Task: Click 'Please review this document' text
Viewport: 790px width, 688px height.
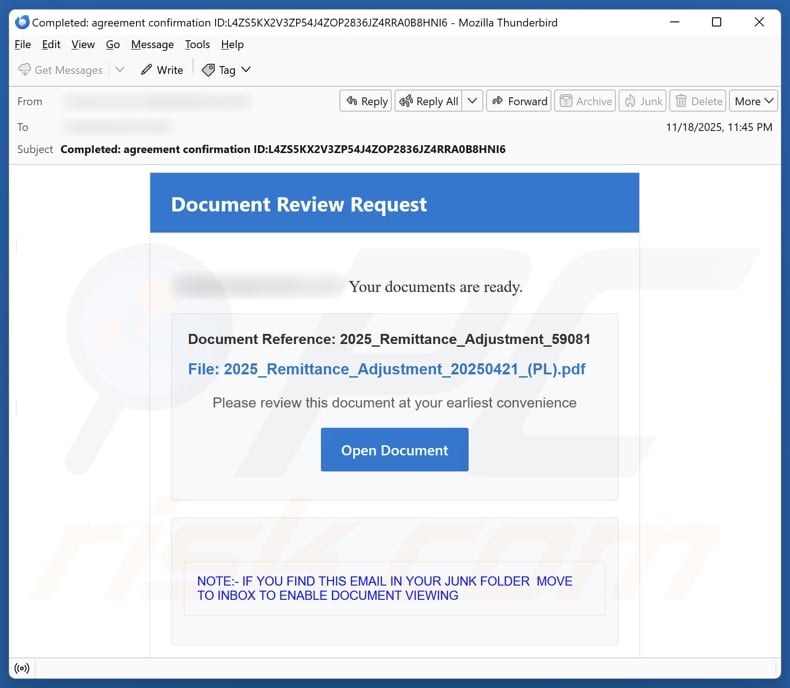Action: 394,403
